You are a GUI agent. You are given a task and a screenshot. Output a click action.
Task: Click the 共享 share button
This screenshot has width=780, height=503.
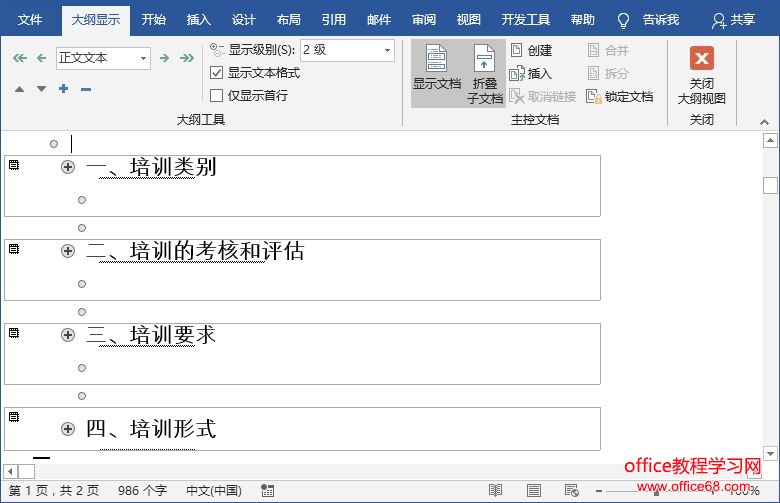[x=733, y=20]
